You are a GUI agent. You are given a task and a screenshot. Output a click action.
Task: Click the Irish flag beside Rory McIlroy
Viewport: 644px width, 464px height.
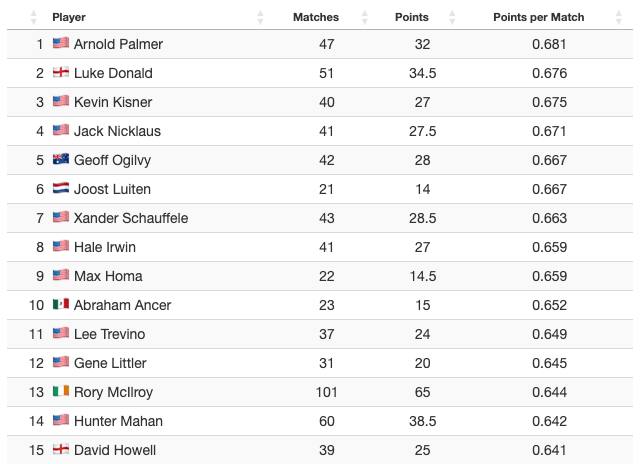61,392
